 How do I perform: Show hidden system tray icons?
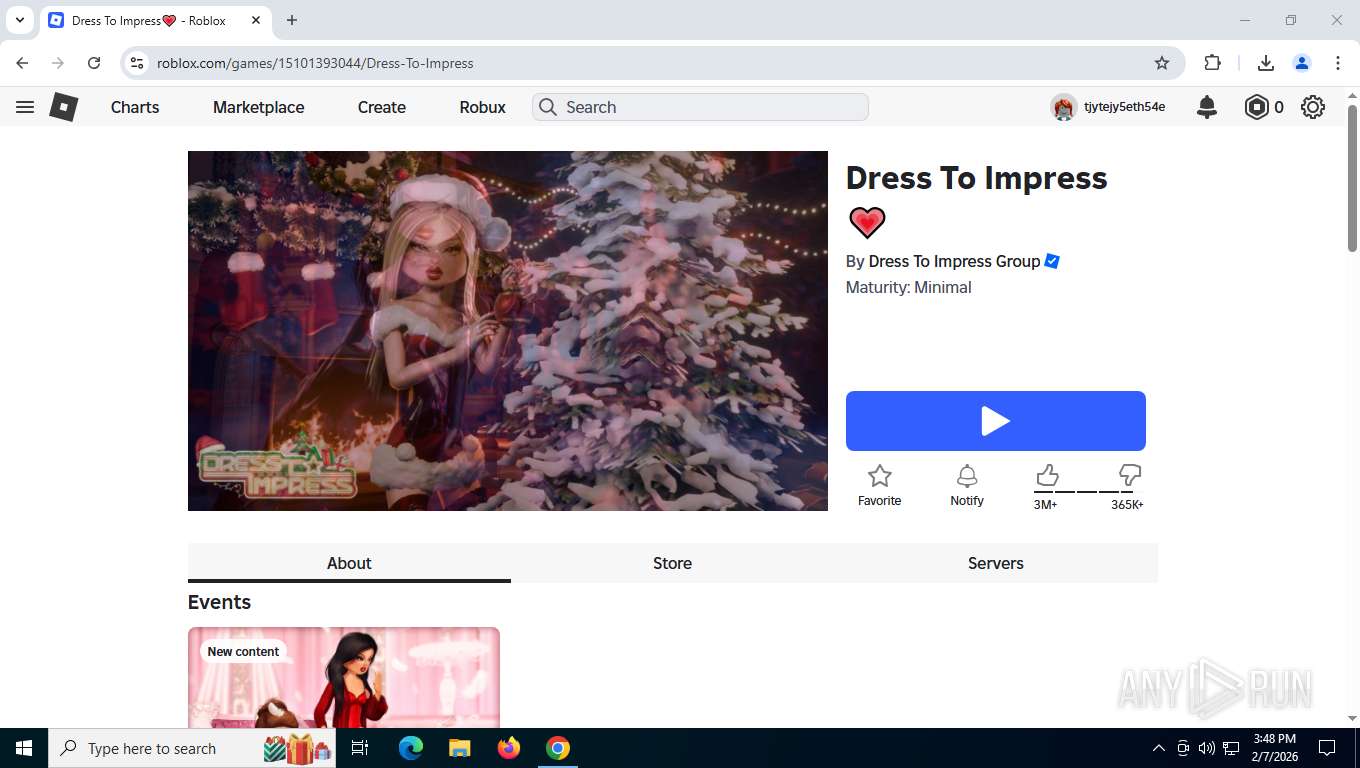1159,748
